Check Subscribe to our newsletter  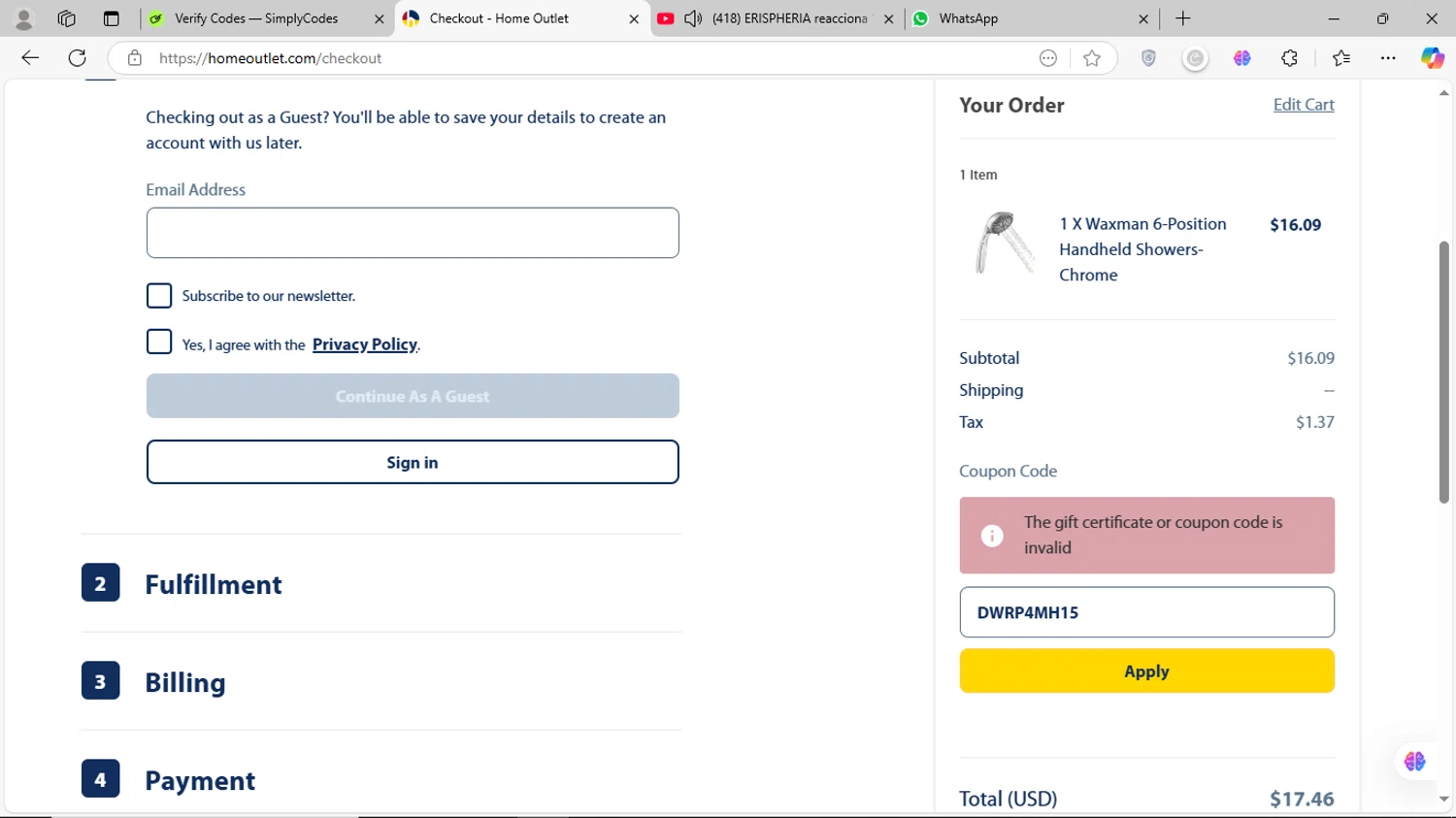coord(159,295)
